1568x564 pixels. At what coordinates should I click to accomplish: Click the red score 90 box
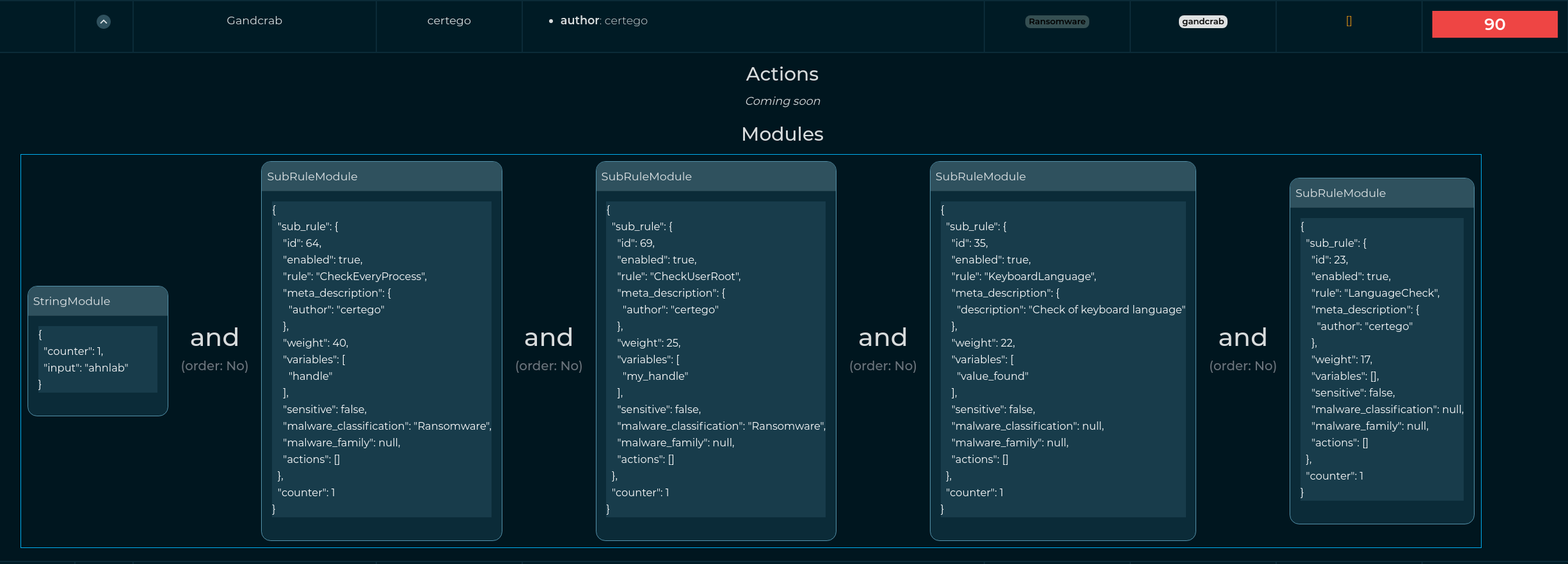click(1494, 24)
